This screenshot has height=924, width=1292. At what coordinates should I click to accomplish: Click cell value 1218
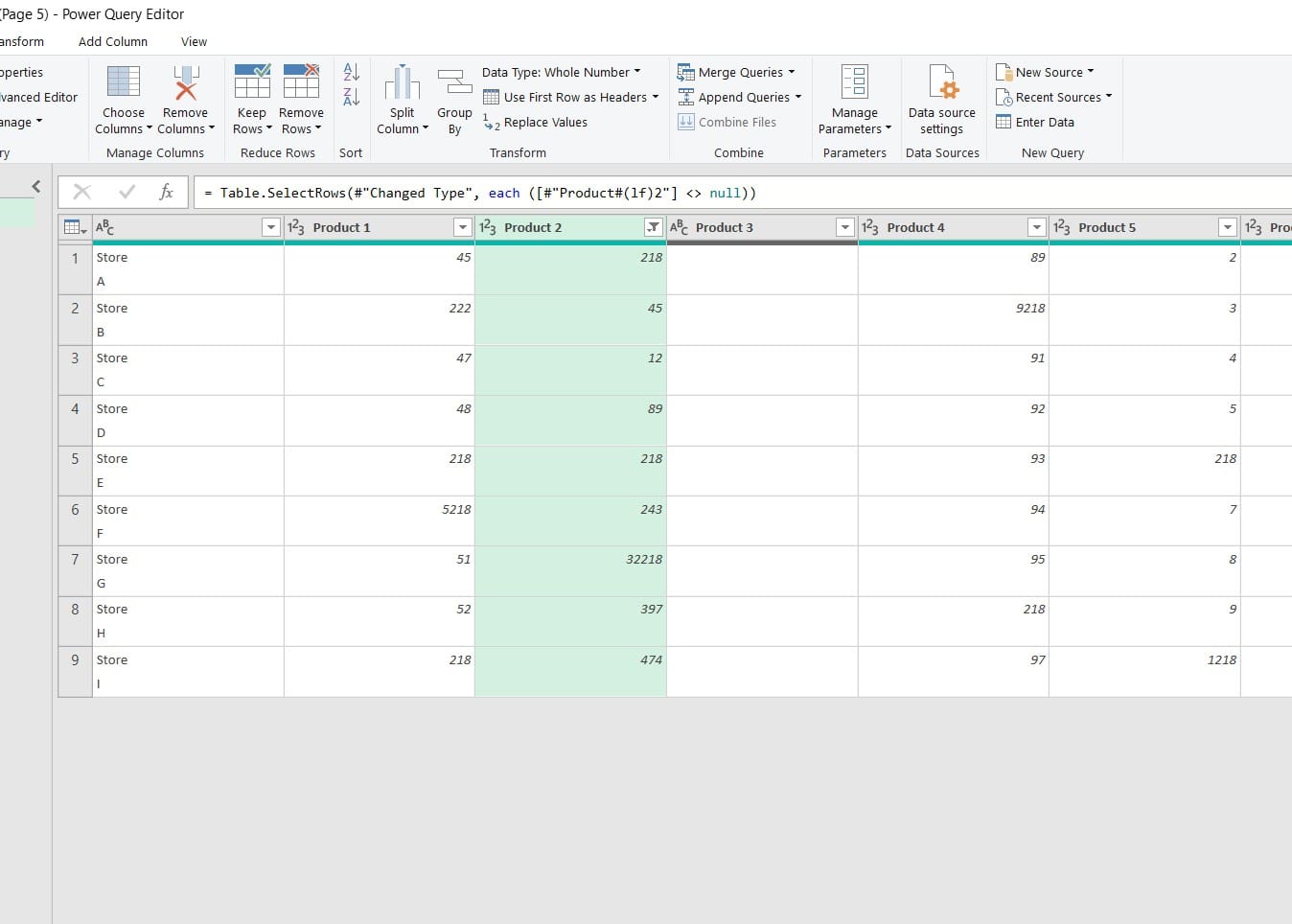tap(1222, 659)
